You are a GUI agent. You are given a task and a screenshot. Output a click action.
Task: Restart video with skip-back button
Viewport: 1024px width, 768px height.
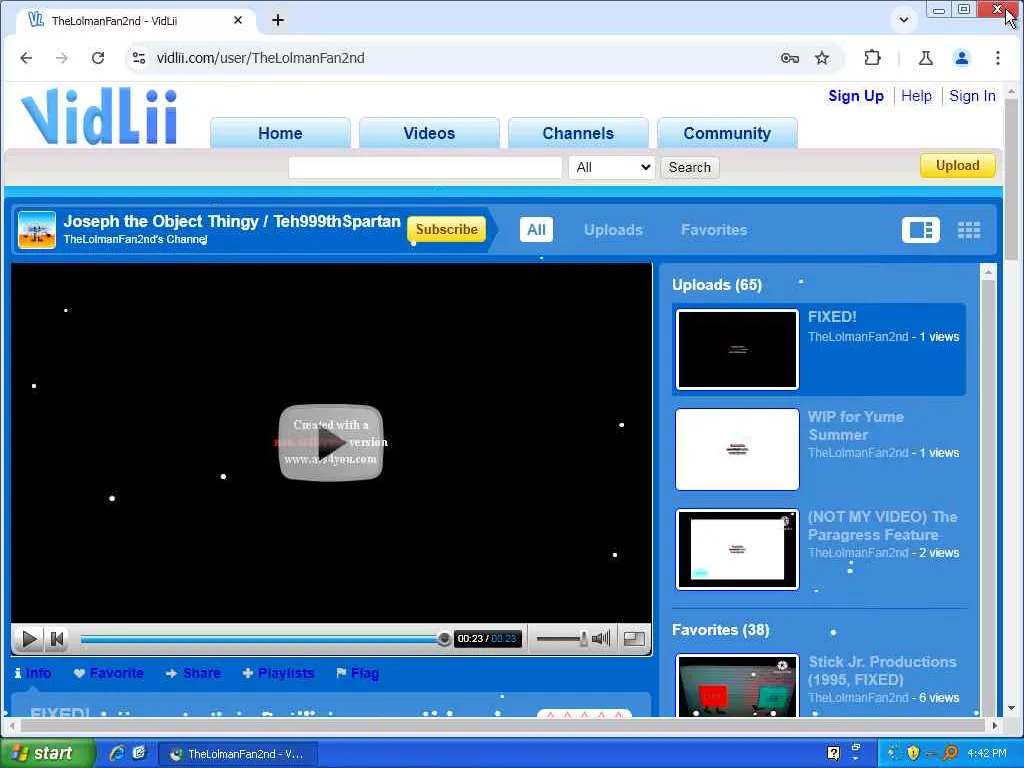[x=57, y=639]
